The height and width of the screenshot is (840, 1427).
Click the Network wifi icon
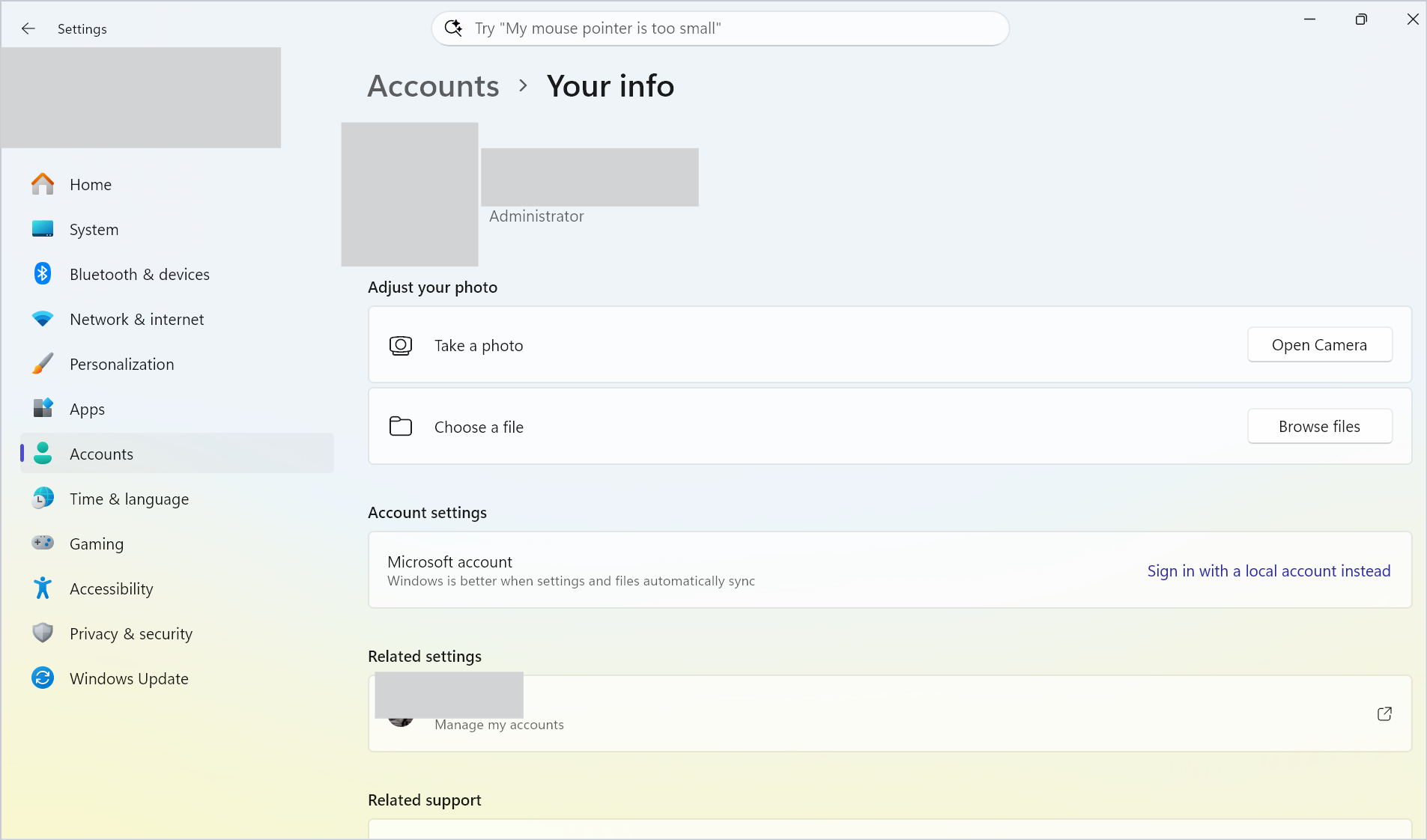point(43,319)
